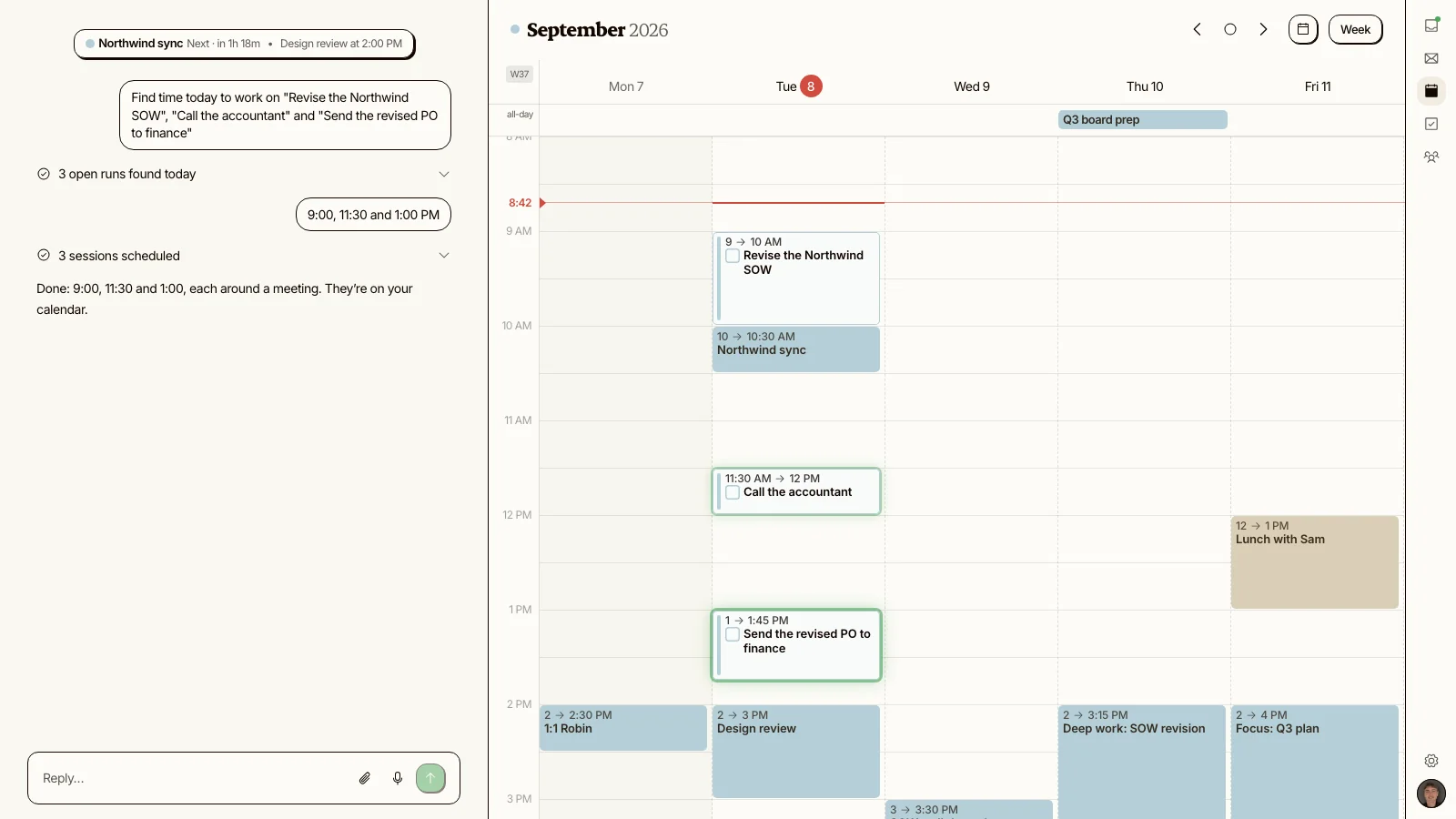Open the Design review event on Tuesday
The image size is (1456, 819).
796,752
